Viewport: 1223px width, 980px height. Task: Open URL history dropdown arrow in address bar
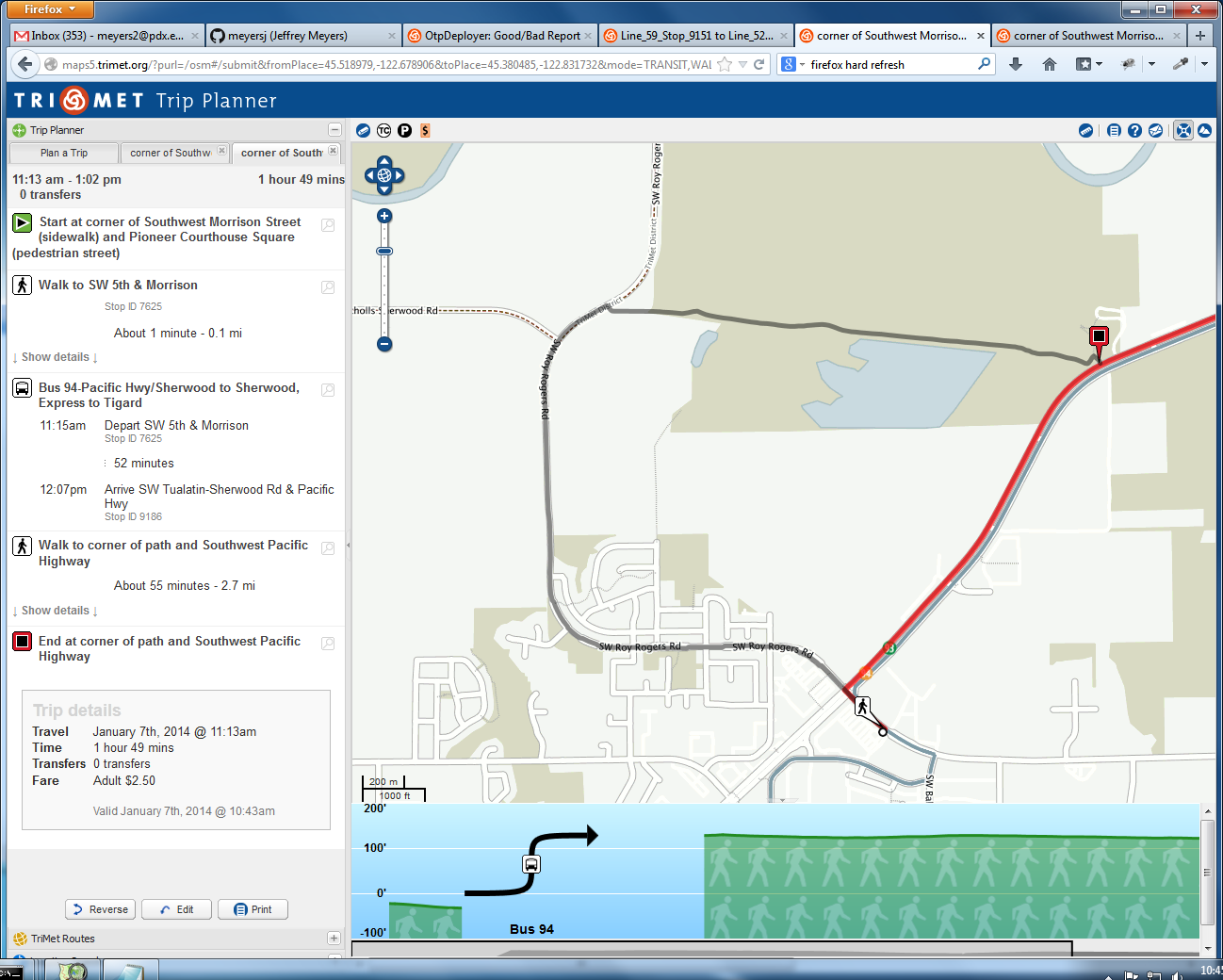click(743, 64)
